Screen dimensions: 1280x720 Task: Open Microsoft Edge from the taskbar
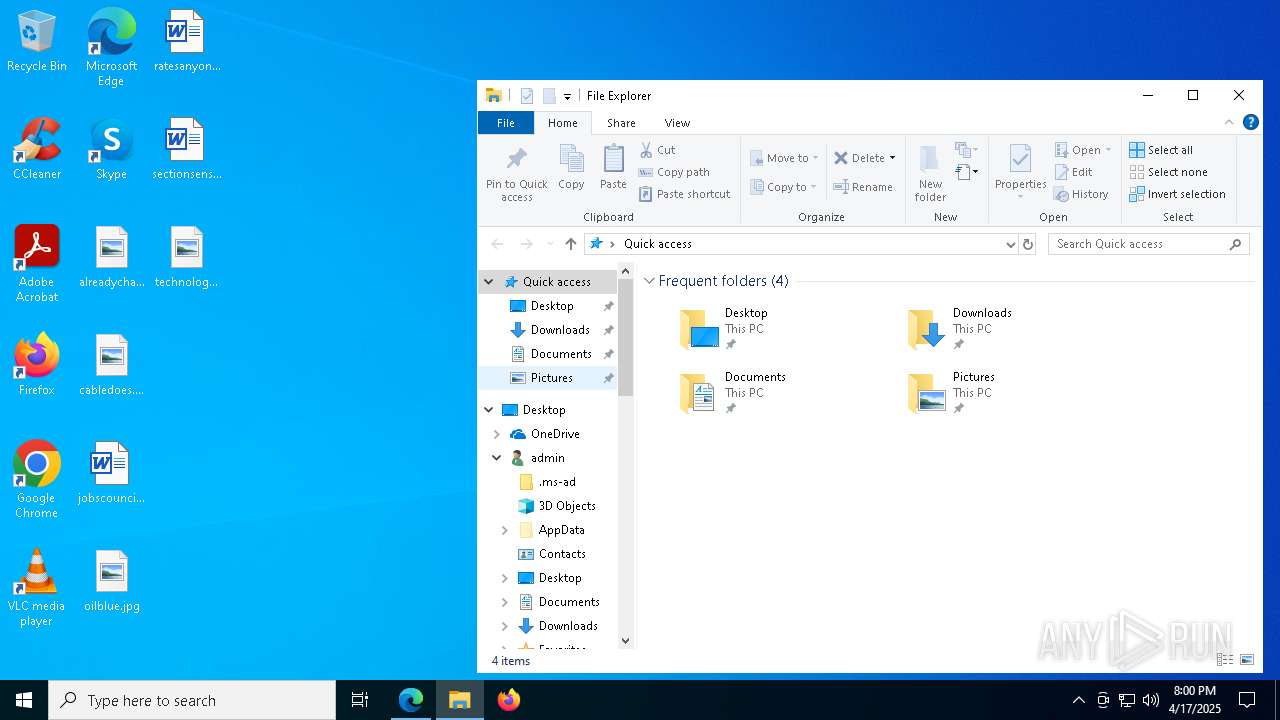click(411, 700)
